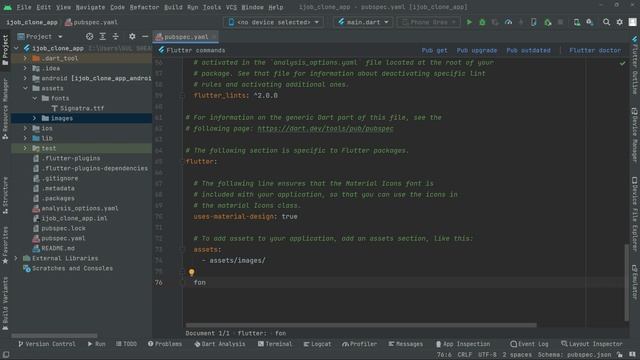Open Resource Manager side panel

click(x=5, y=109)
